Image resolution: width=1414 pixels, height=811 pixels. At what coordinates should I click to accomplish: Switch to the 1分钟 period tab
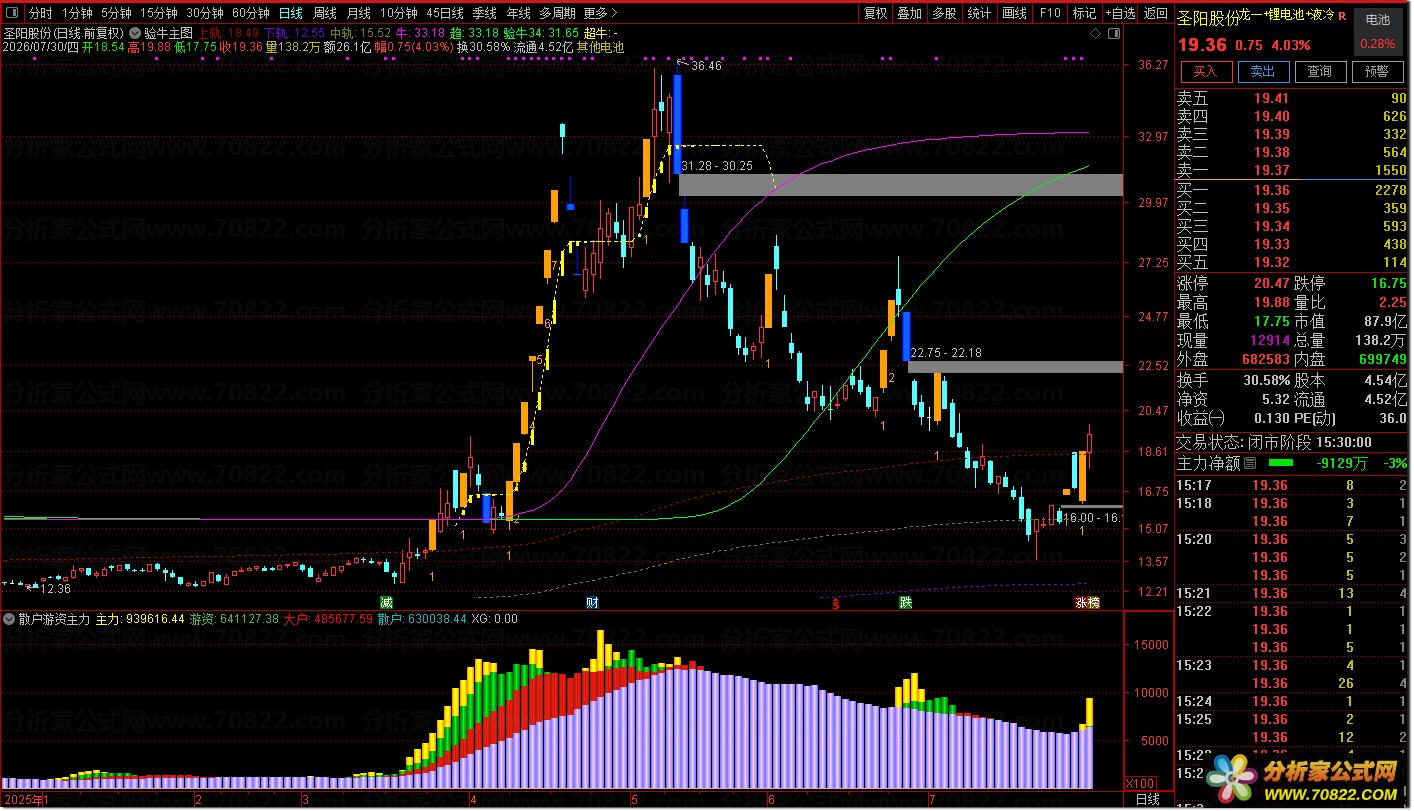pos(77,13)
